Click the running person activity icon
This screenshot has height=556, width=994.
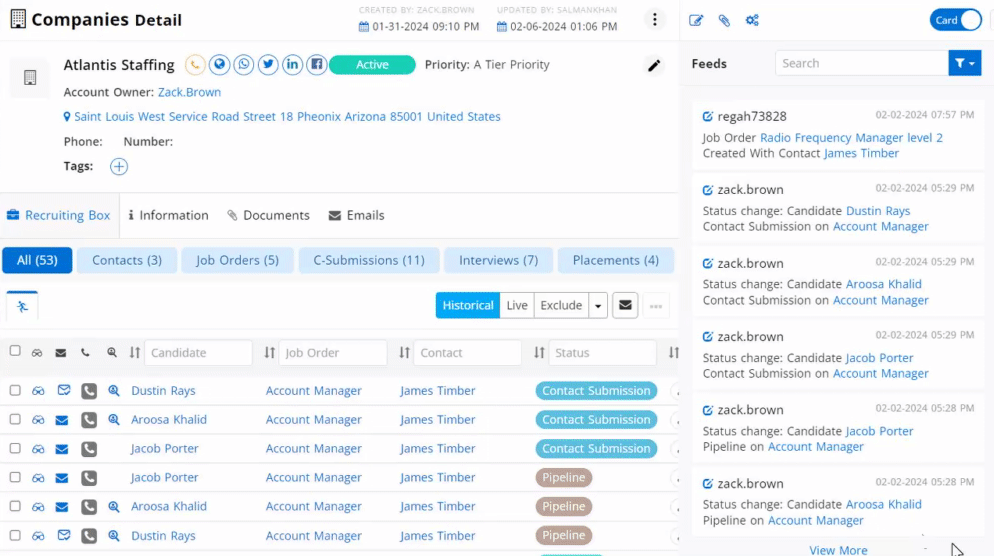click(x=22, y=307)
